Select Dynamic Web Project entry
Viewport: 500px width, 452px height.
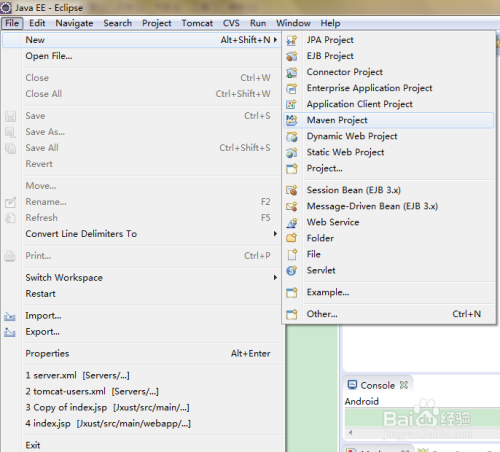(389, 136)
